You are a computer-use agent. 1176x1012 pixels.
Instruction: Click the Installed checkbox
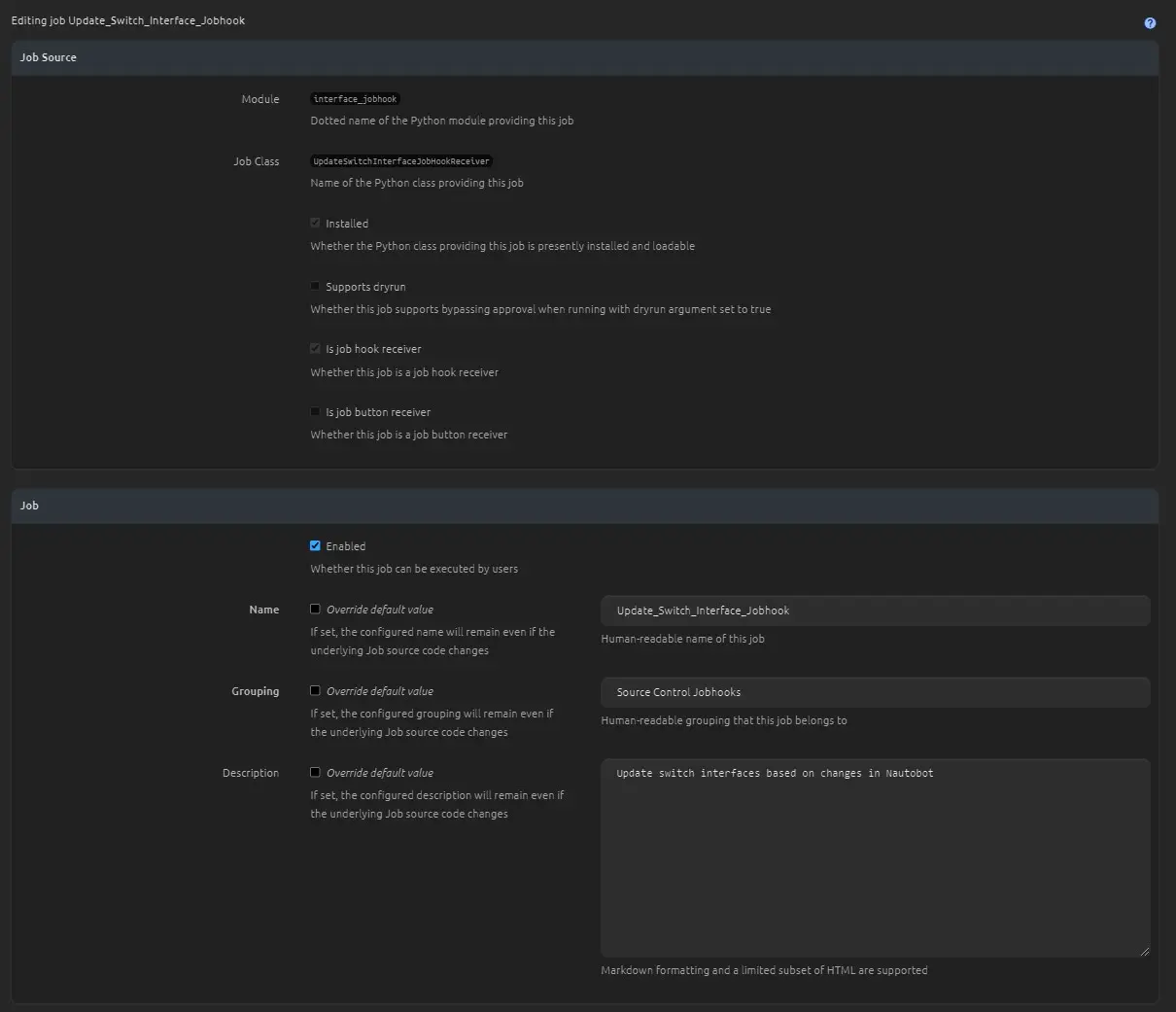tap(315, 224)
